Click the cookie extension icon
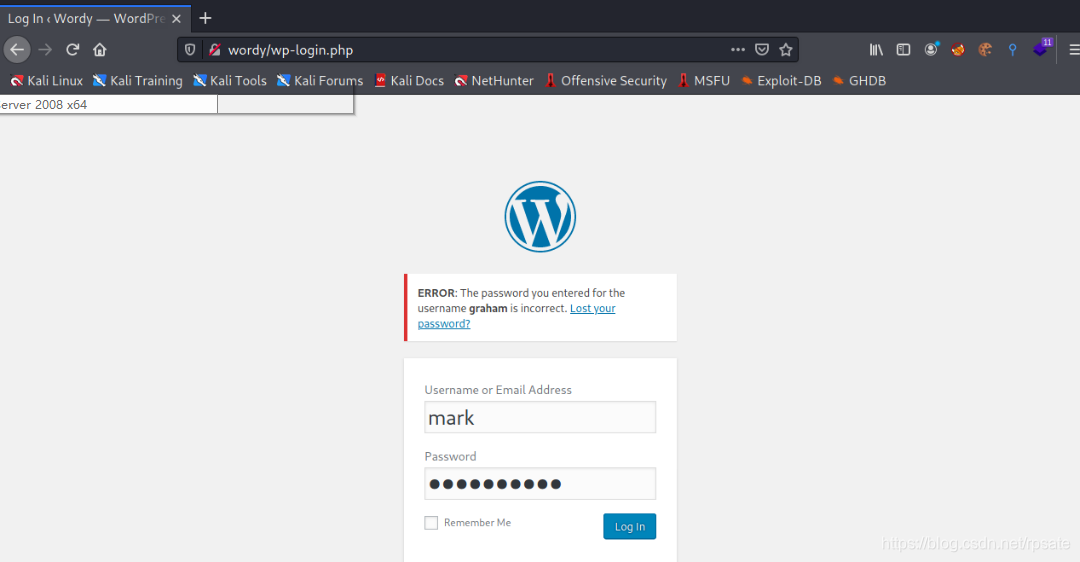Image resolution: width=1080 pixels, height=562 pixels. pyautogui.click(x=985, y=50)
